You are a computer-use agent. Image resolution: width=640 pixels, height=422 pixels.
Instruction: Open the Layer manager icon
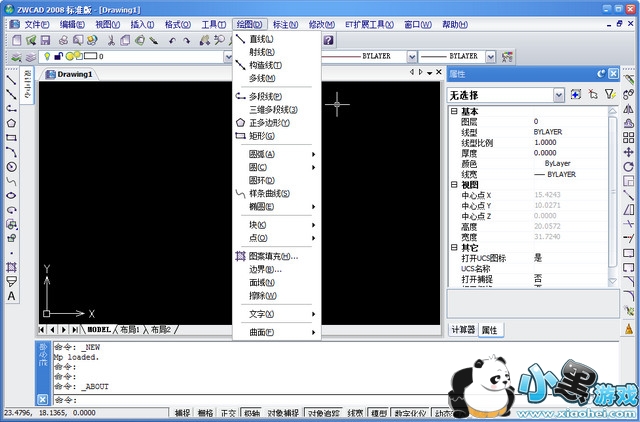click(x=16, y=57)
